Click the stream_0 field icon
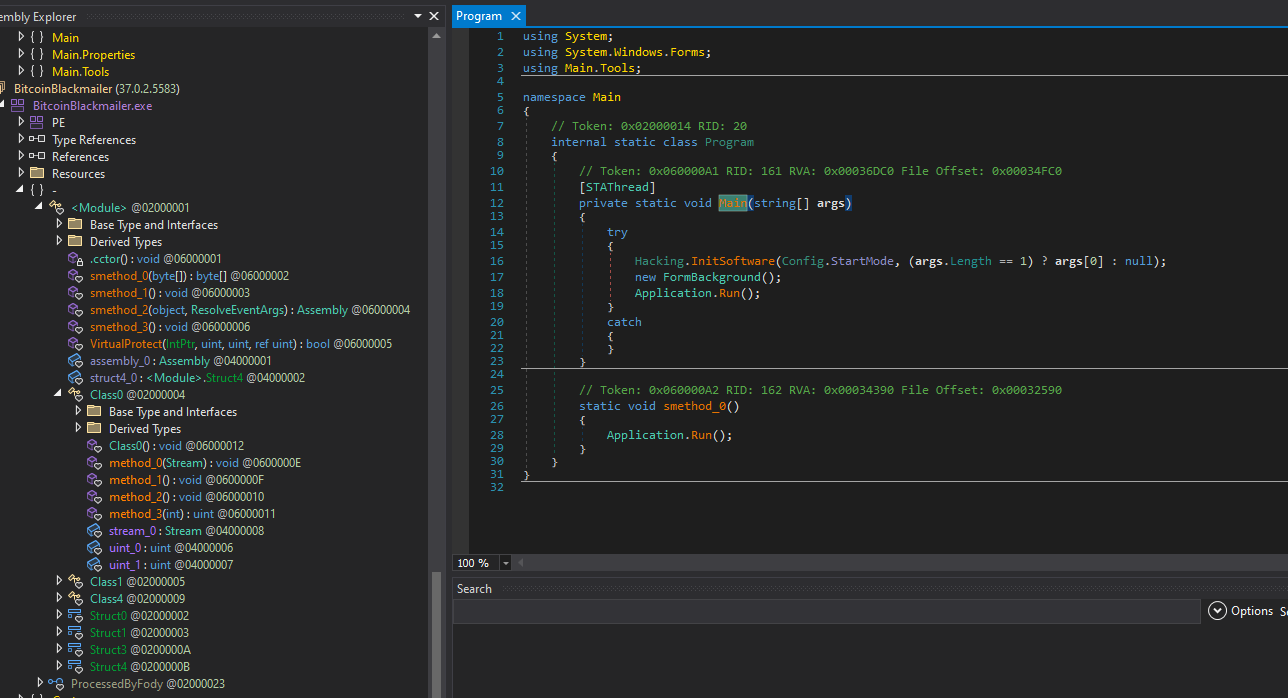1288x698 pixels. pyautogui.click(x=94, y=531)
